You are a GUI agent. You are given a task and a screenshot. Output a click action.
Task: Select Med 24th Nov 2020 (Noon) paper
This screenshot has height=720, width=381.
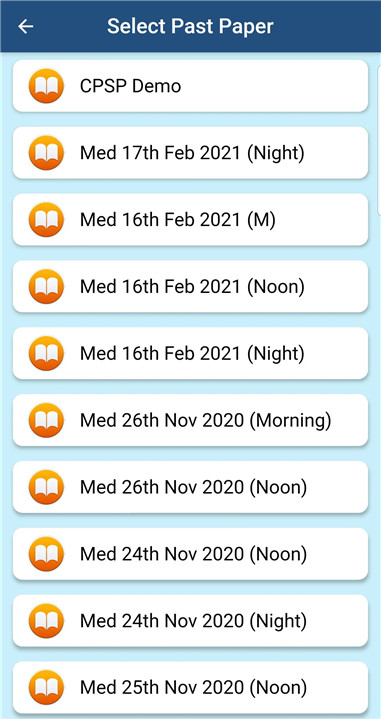[190, 553]
